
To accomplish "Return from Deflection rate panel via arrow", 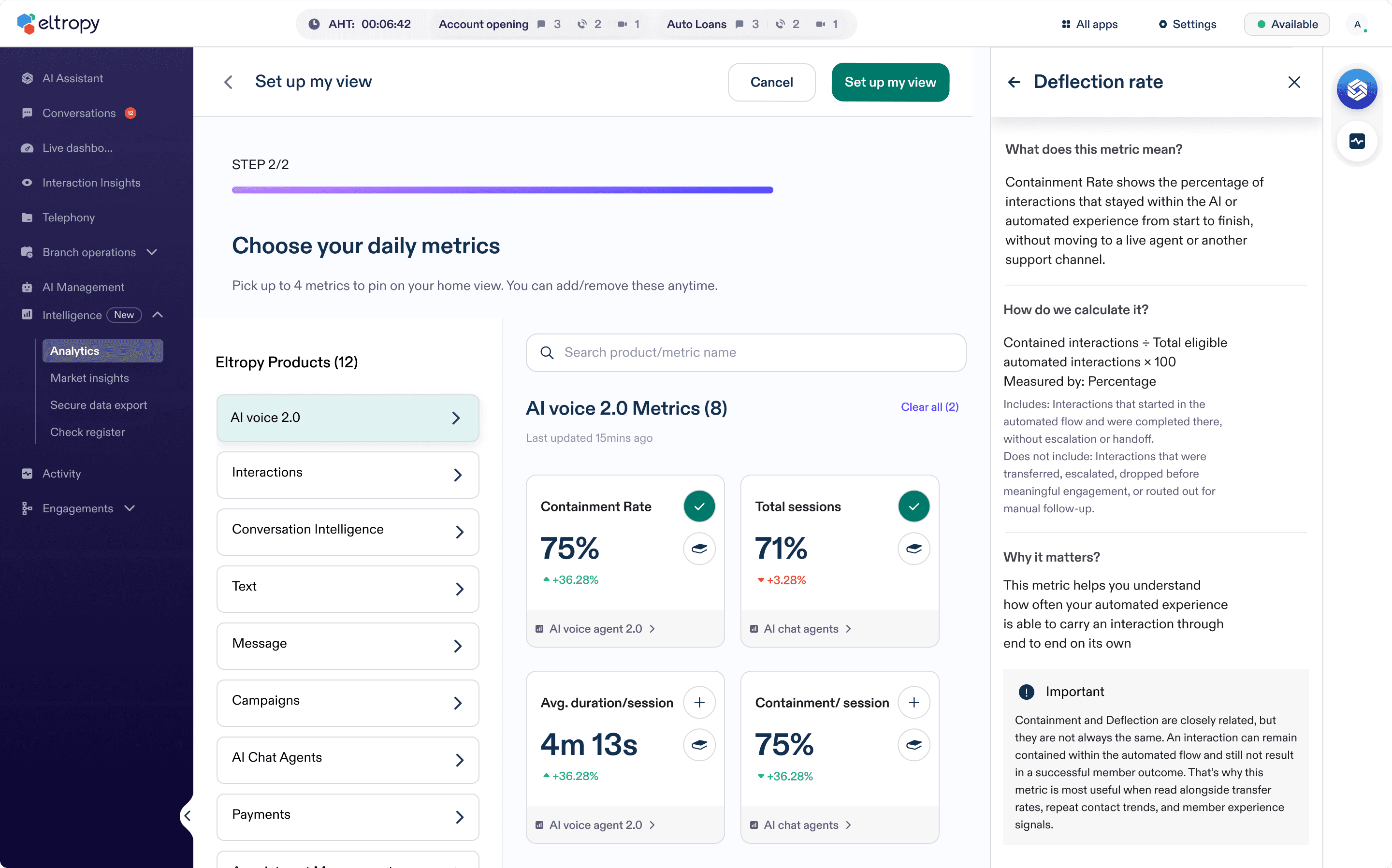I will point(1015,82).
